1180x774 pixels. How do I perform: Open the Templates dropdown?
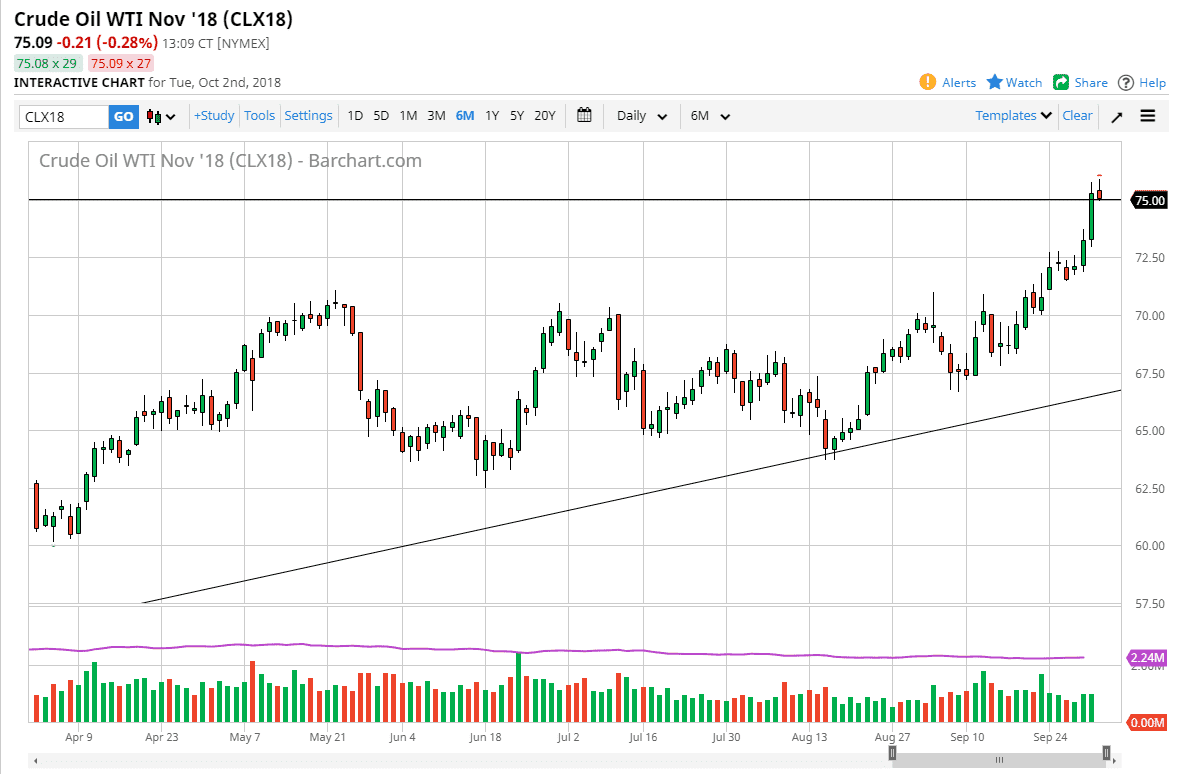tap(1012, 116)
